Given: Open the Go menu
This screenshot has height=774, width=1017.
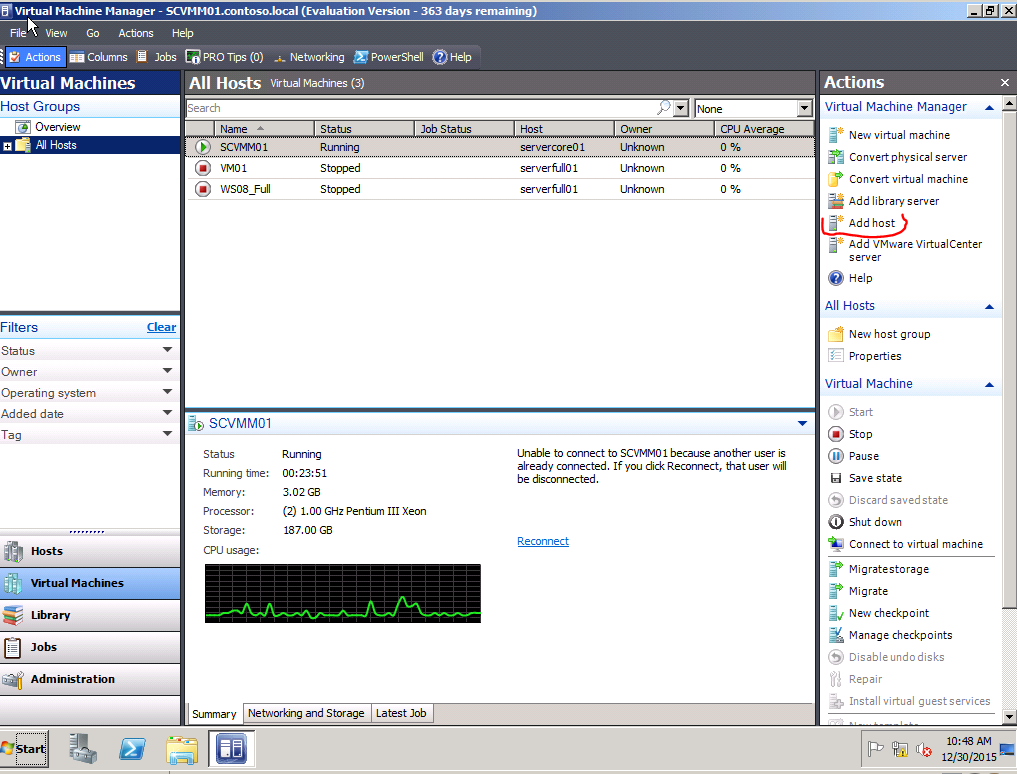Looking at the screenshot, I should pyautogui.click(x=93, y=33).
